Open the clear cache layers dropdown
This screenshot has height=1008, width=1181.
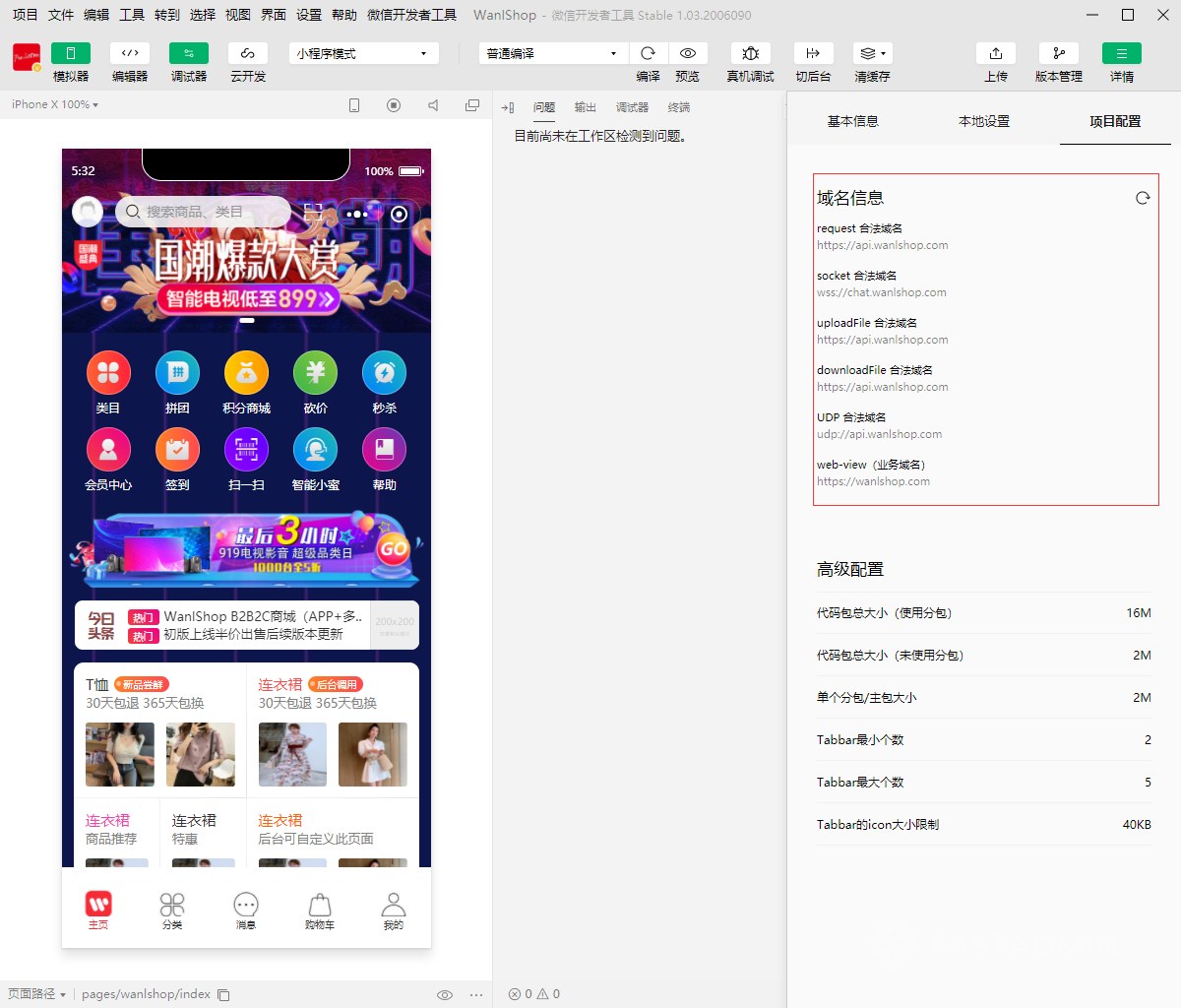(872, 53)
